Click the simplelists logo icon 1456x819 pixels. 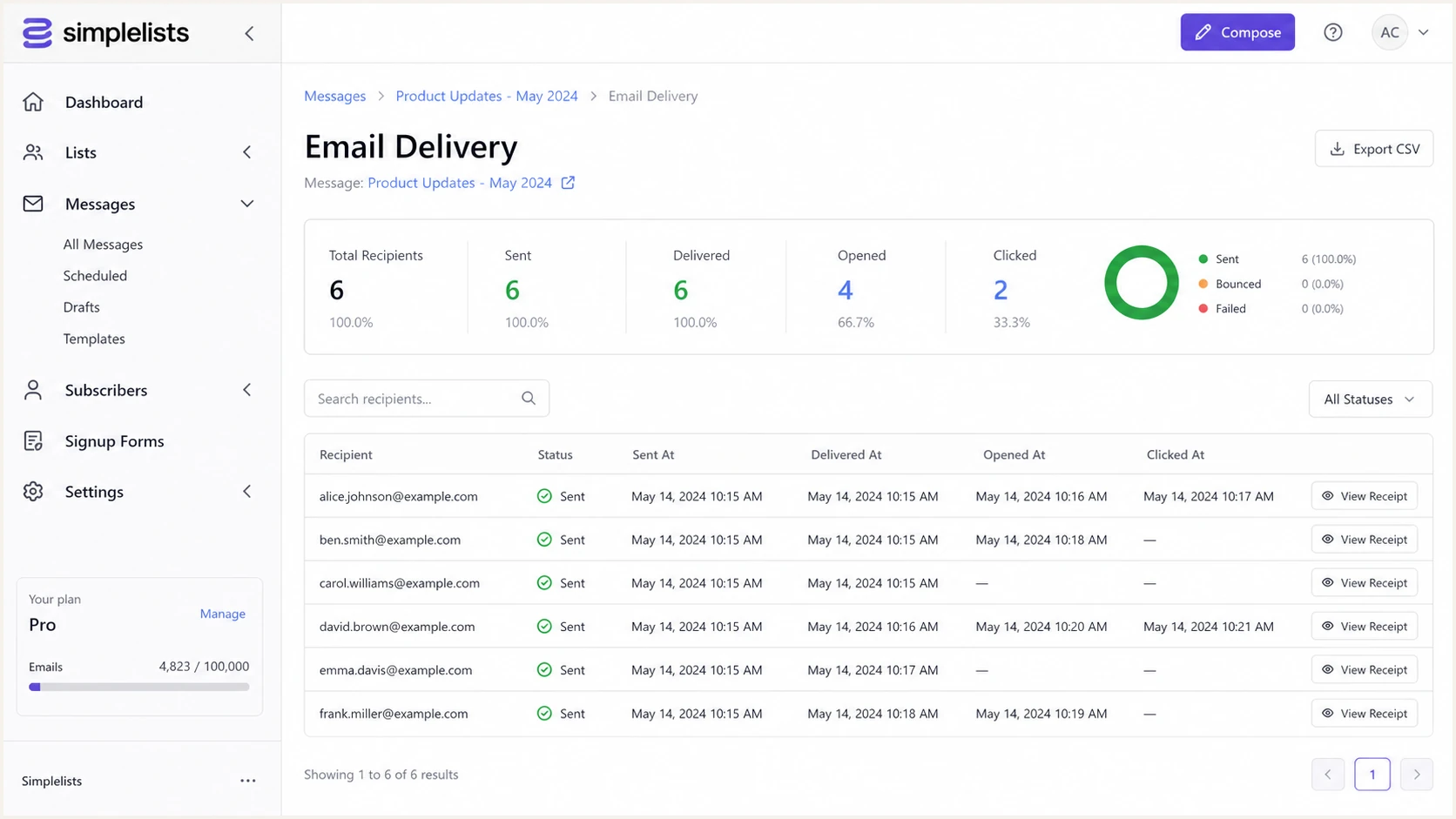coord(37,33)
